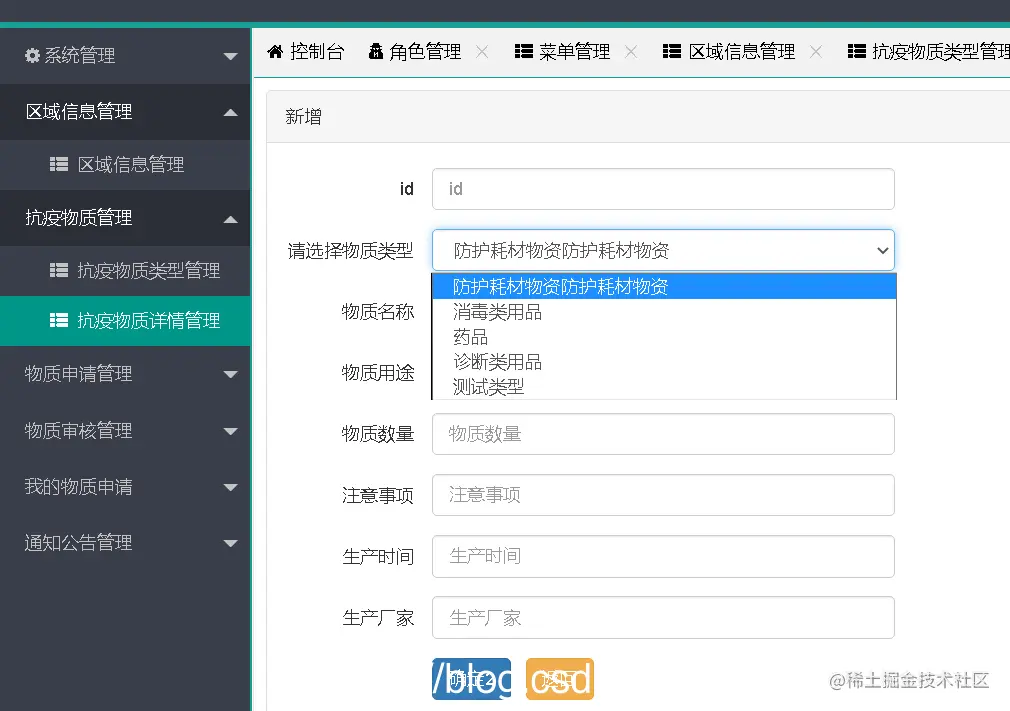Close the 区域信息管理 top tab
Viewport: 1010px width, 711px height.
816,52
